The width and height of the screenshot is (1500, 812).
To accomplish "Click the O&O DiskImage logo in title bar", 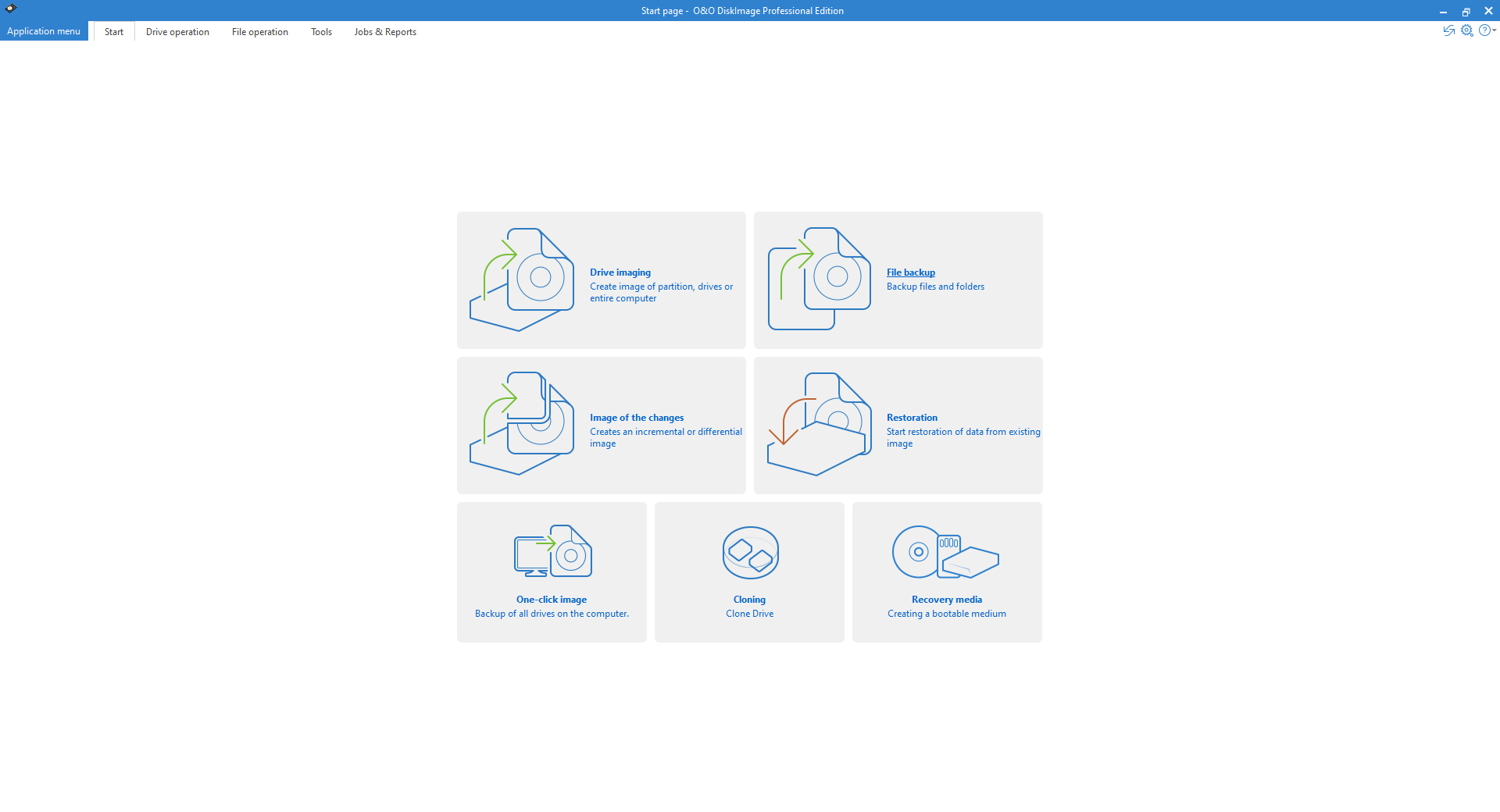I will coord(11,9).
